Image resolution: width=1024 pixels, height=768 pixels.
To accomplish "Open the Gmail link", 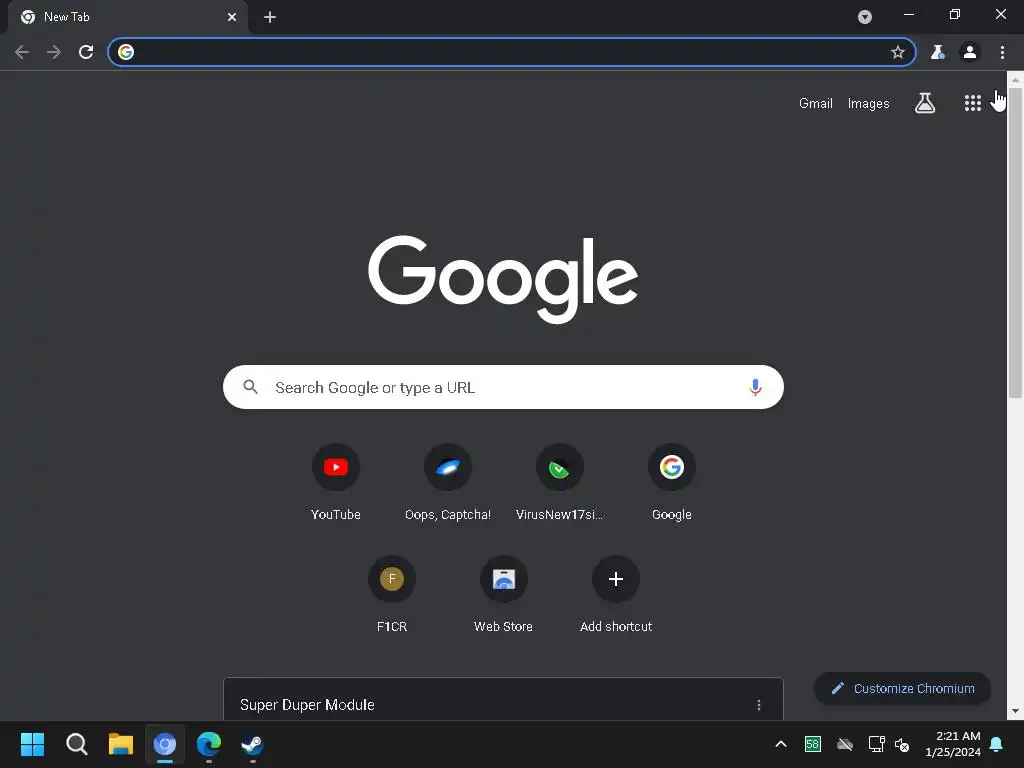I will pyautogui.click(x=816, y=103).
